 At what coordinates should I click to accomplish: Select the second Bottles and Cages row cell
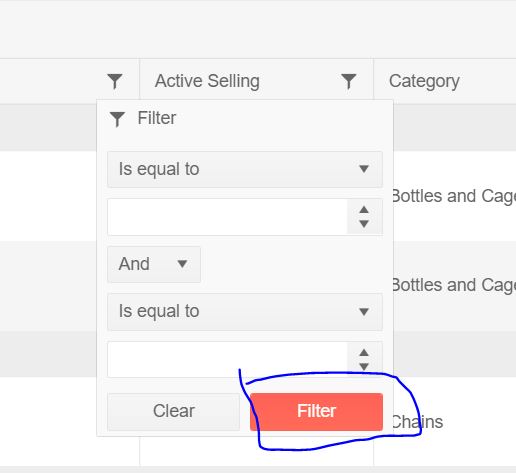click(454, 285)
